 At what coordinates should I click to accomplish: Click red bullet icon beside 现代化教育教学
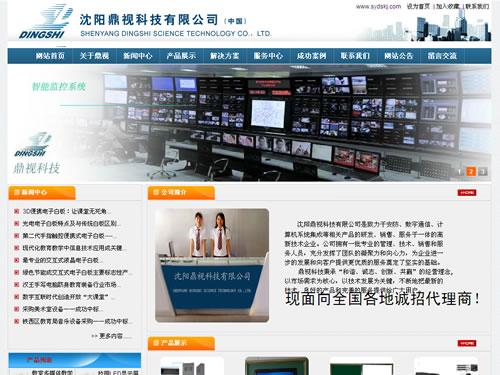16,248
